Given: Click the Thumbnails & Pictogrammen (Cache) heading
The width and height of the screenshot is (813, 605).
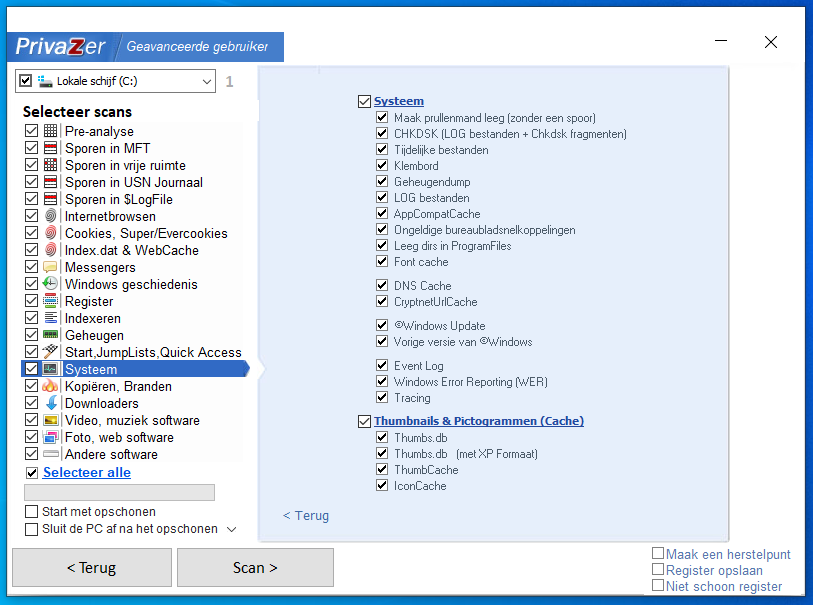Looking at the screenshot, I should click(x=479, y=421).
